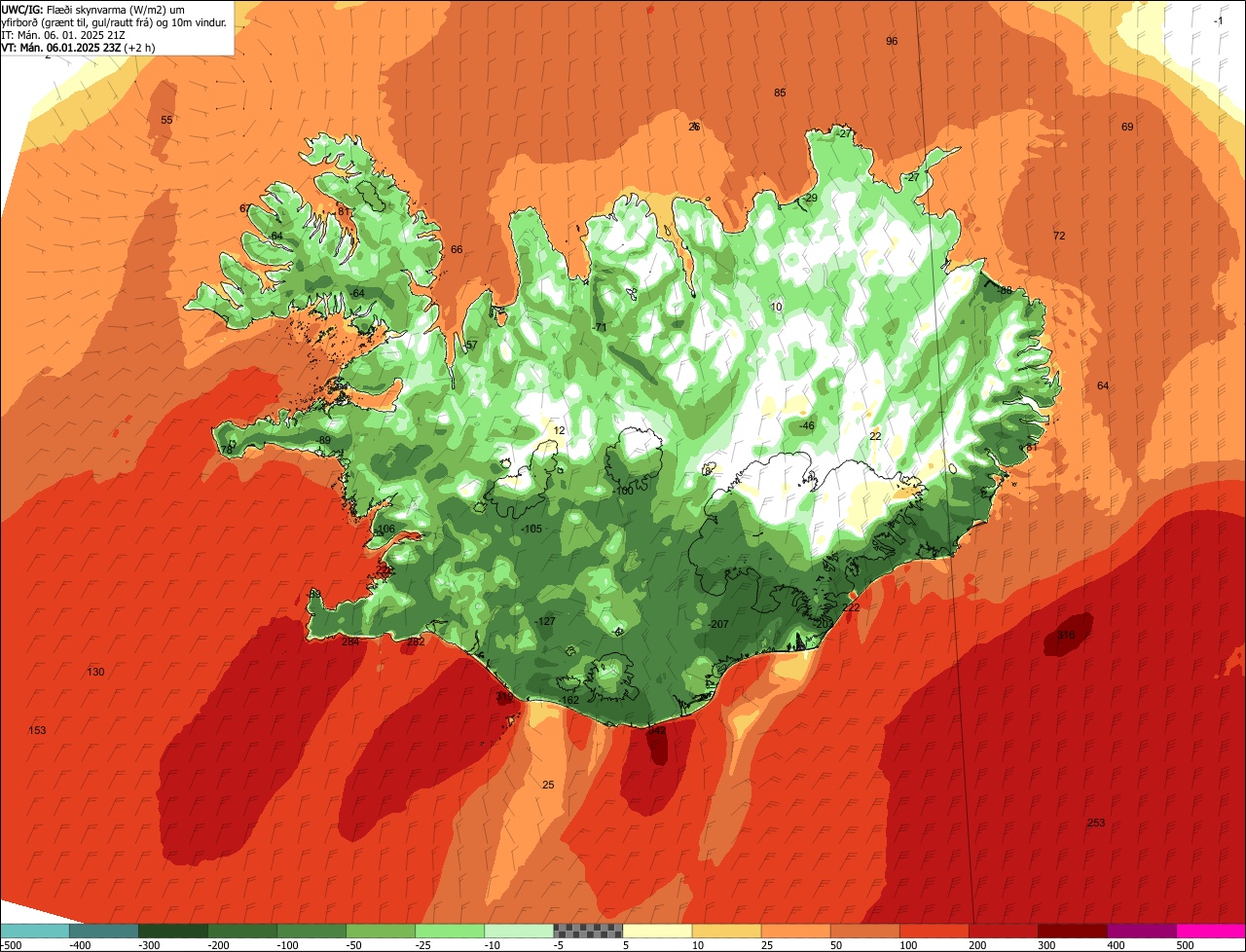The width and height of the screenshot is (1246, 952).
Task: Click the map value 66
Action: tap(457, 249)
